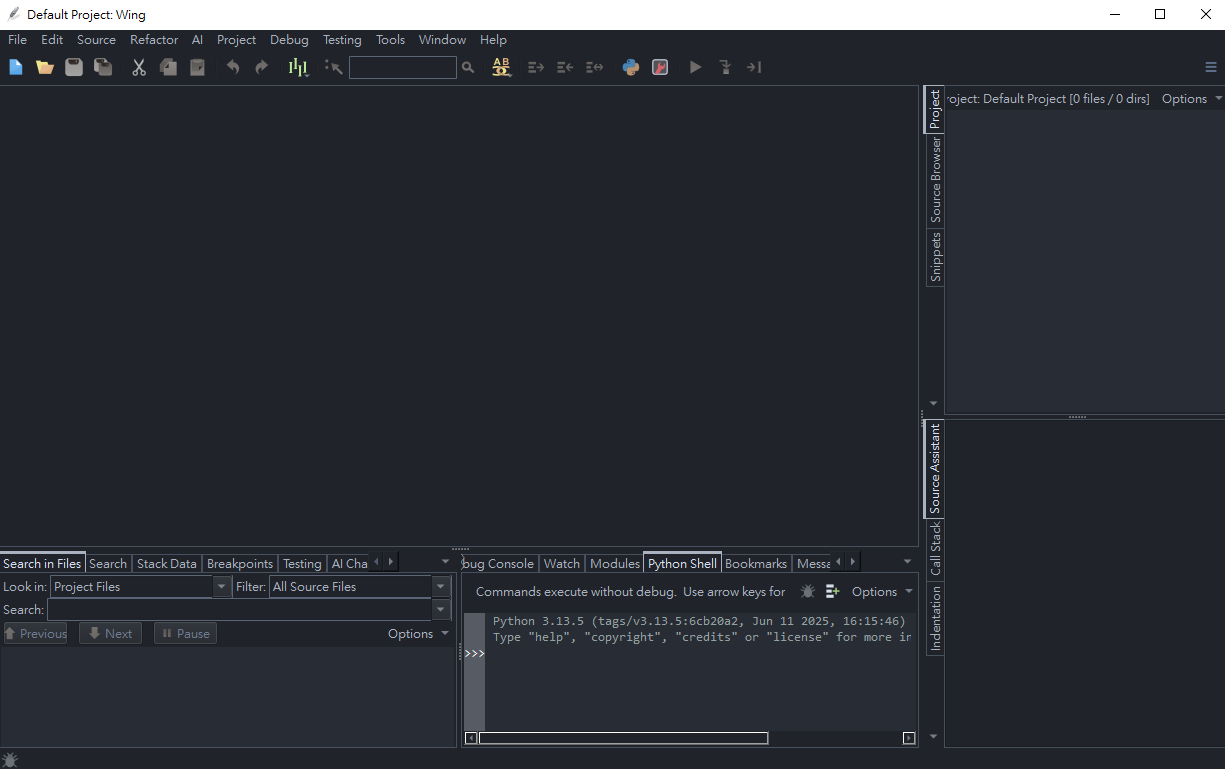Click the Python logo toolbar icon
Viewport: 1225px width, 769px height.
tap(631, 67)
